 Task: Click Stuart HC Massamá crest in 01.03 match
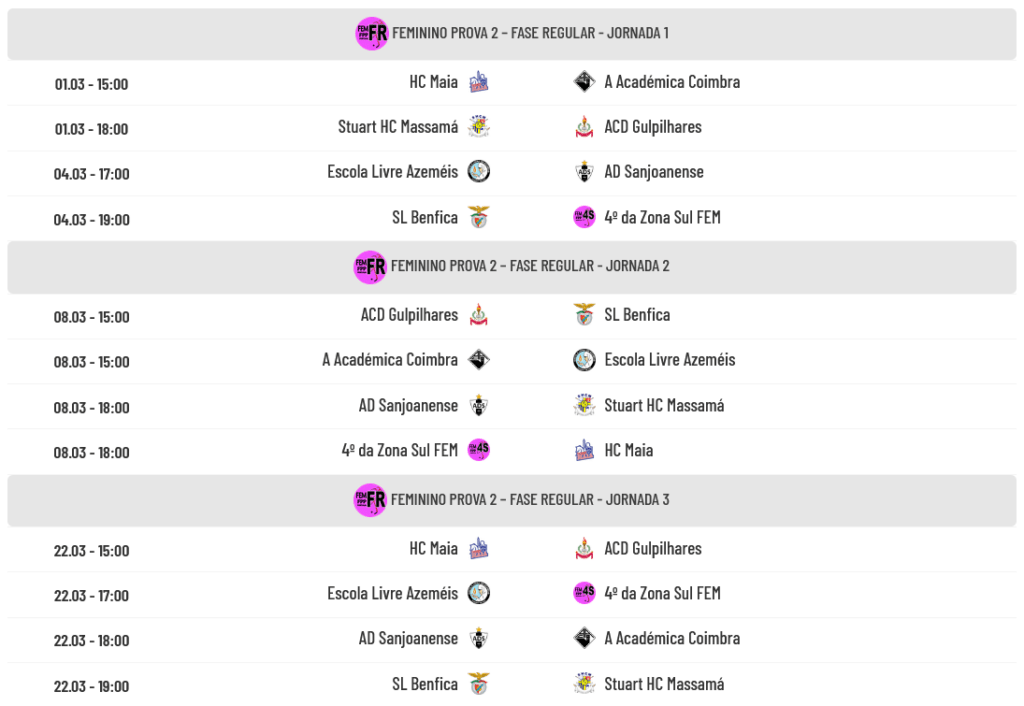click(x=479, y=127)
